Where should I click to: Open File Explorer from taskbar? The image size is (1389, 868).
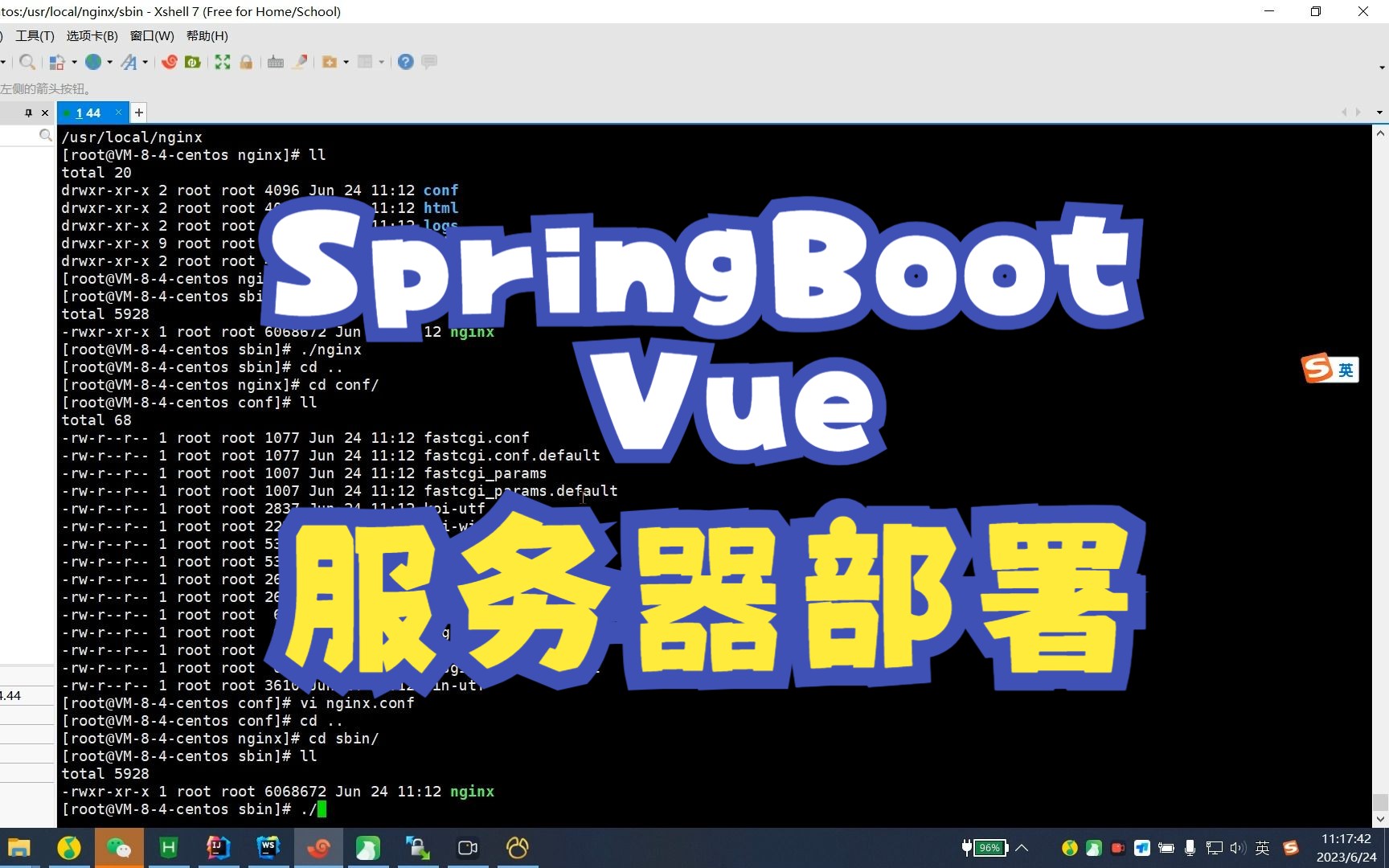19,848
